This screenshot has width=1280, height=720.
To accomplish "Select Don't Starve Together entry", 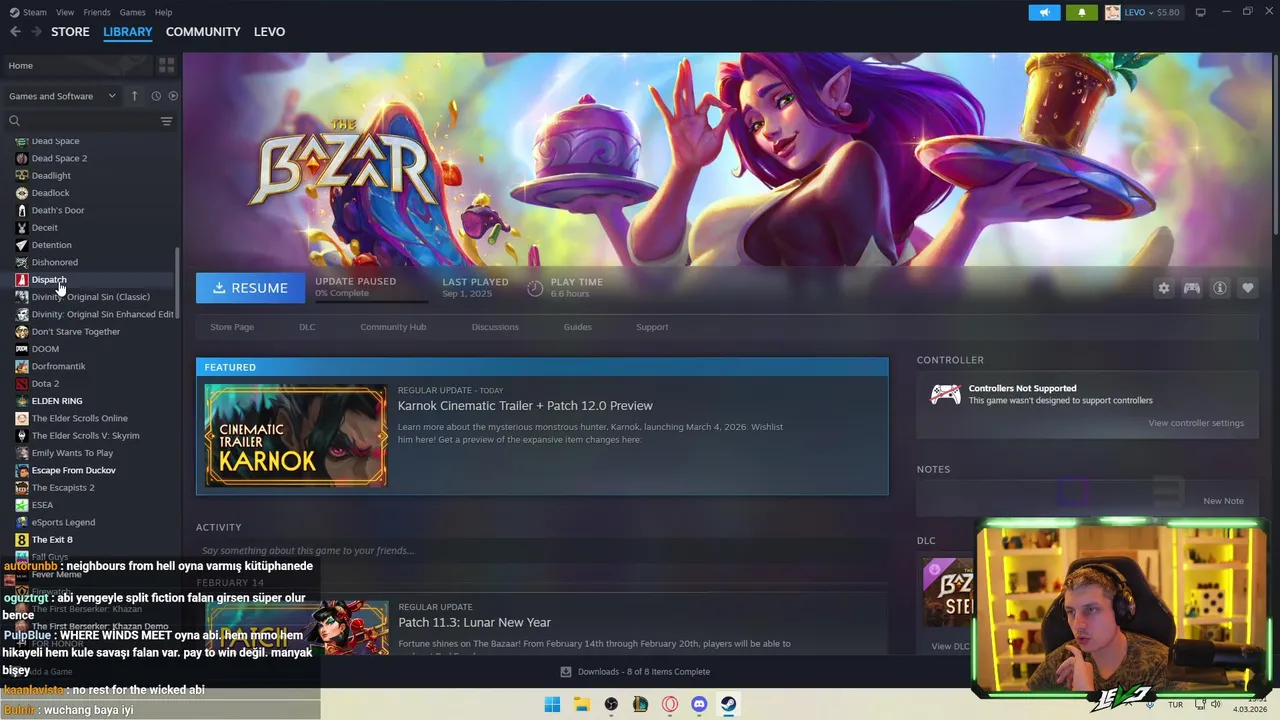I will [x=75, y=332].
